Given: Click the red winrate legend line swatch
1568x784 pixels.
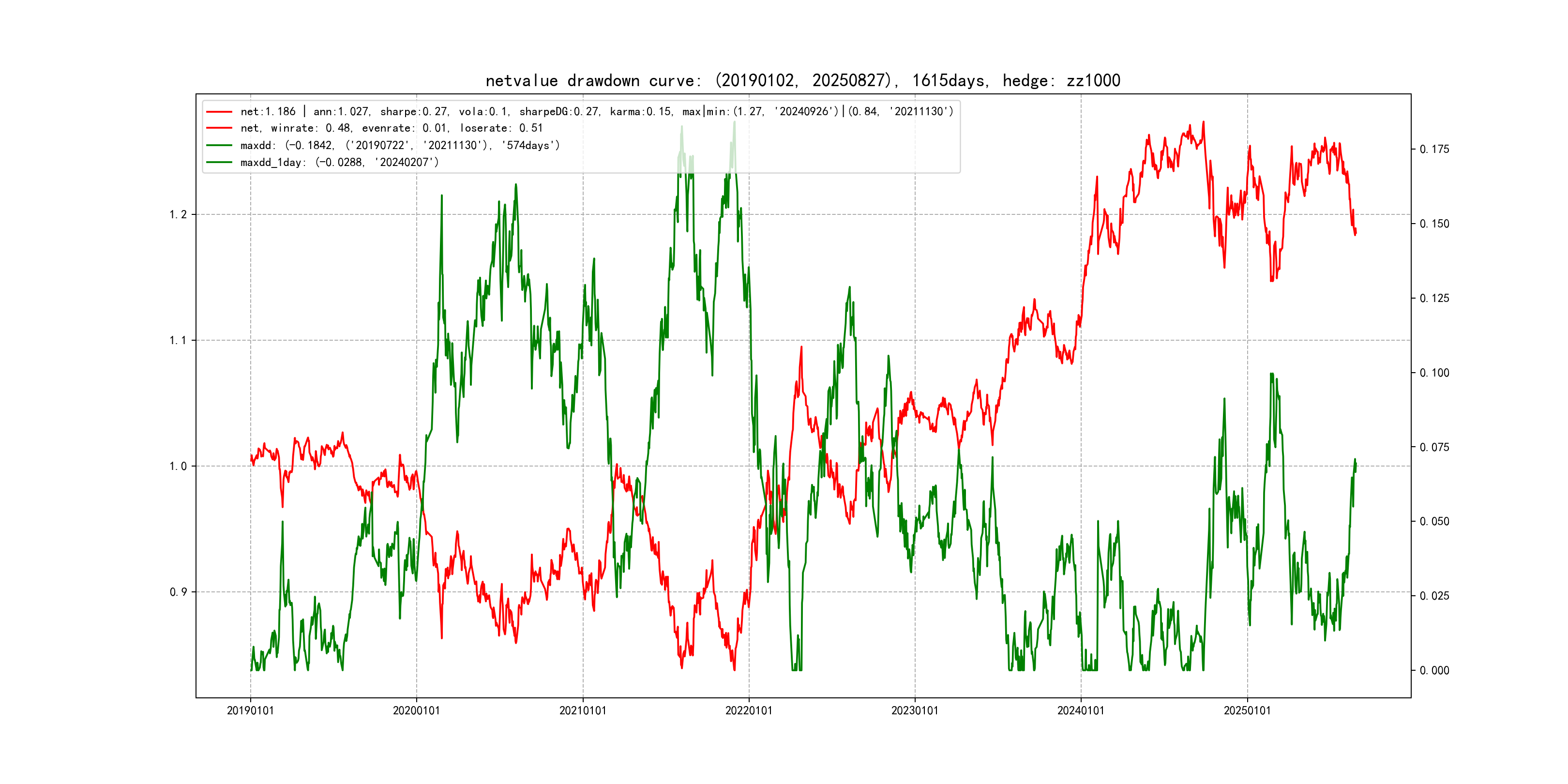Looking at the screenshot, I should pos(219,128).
